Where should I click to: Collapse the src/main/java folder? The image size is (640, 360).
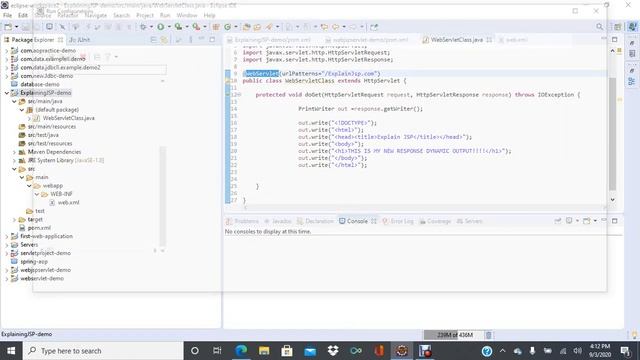(x=14, y=101)
